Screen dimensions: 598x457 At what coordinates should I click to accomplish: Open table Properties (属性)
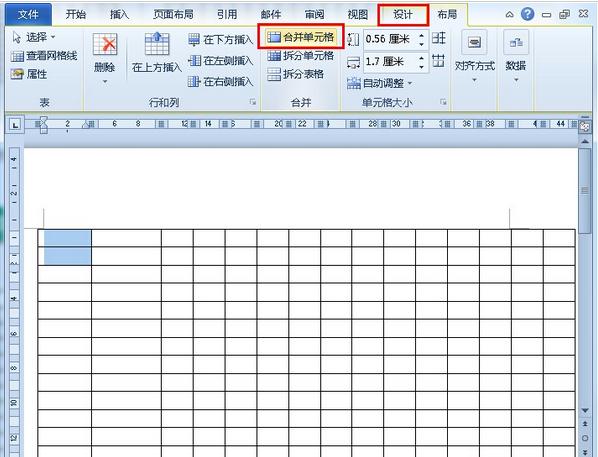point(29,74)
